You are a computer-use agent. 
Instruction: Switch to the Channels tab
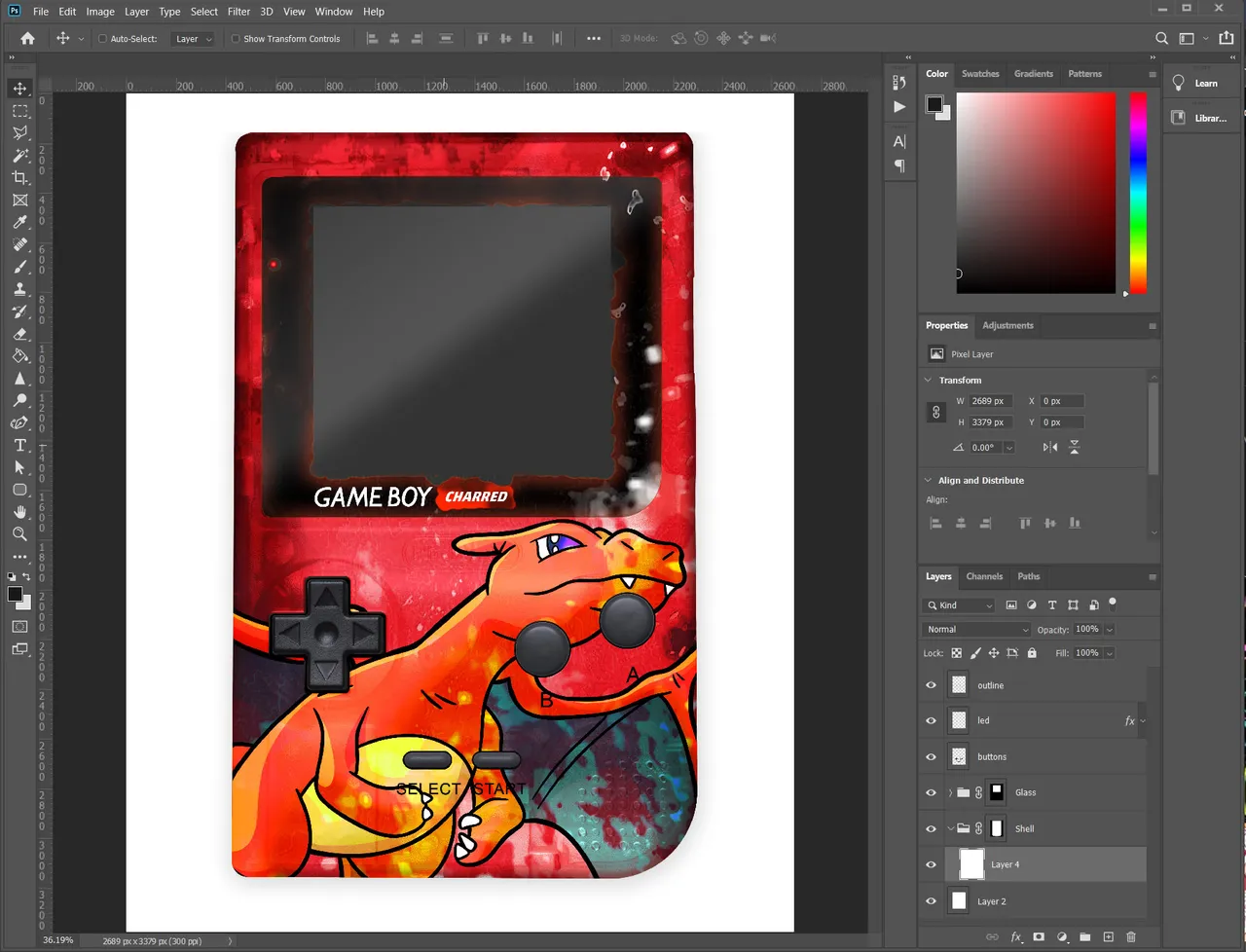click(x=984, y=576)
